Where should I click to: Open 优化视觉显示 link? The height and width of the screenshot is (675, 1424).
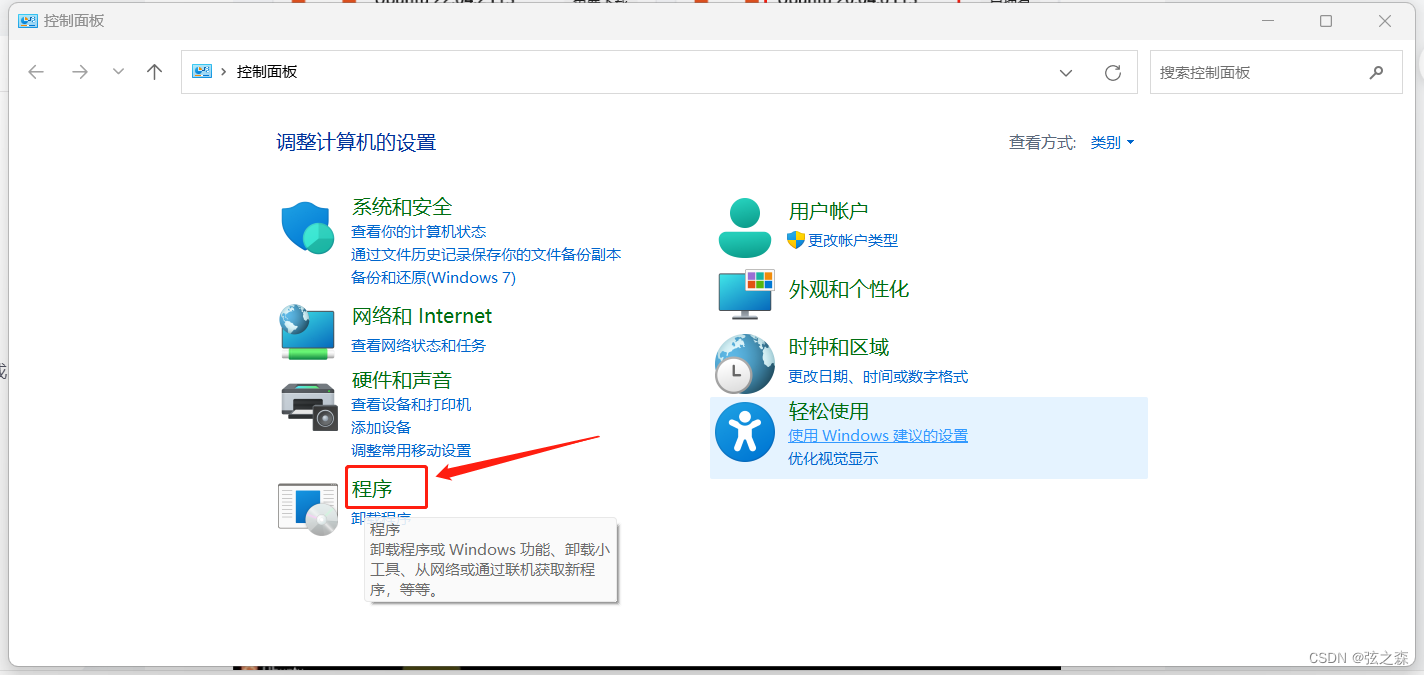tap(833, 458)
